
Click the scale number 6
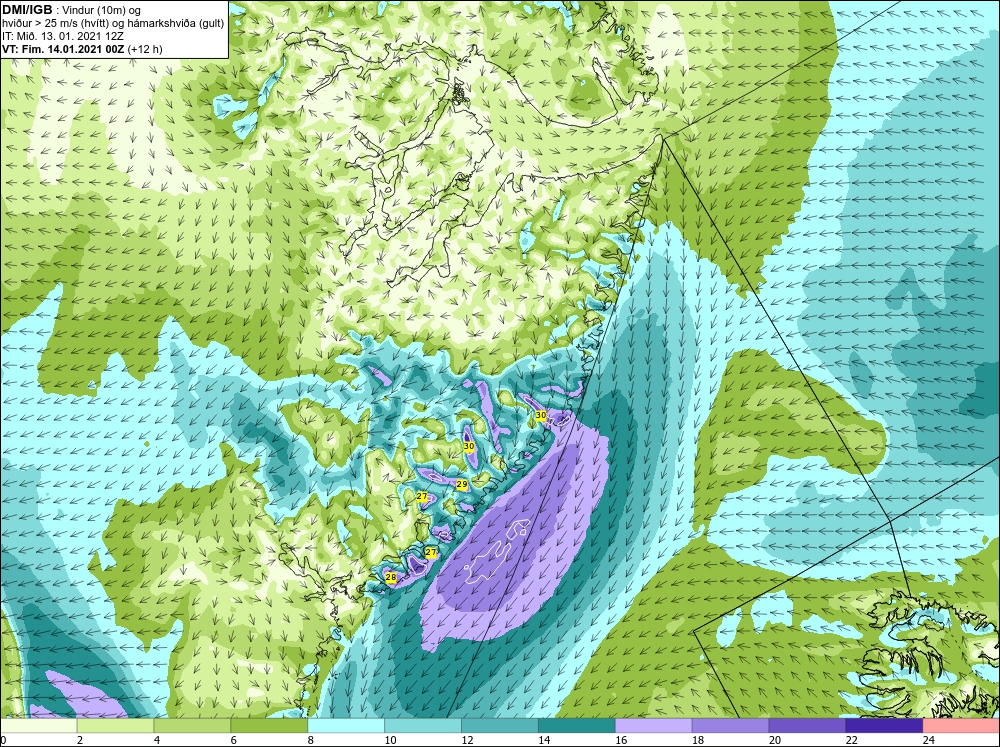tap(233, 740)
